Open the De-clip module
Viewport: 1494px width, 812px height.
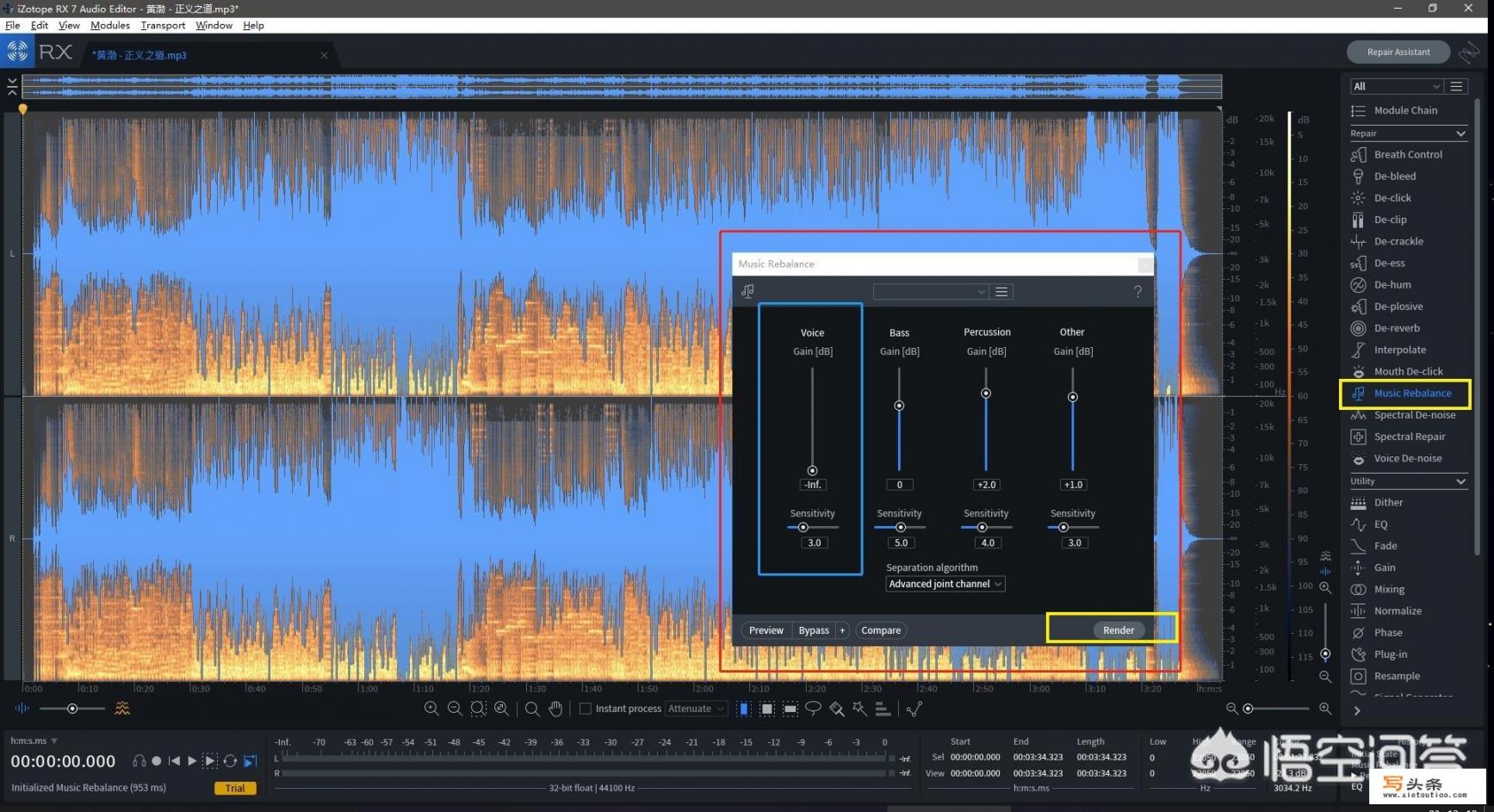1390,220
